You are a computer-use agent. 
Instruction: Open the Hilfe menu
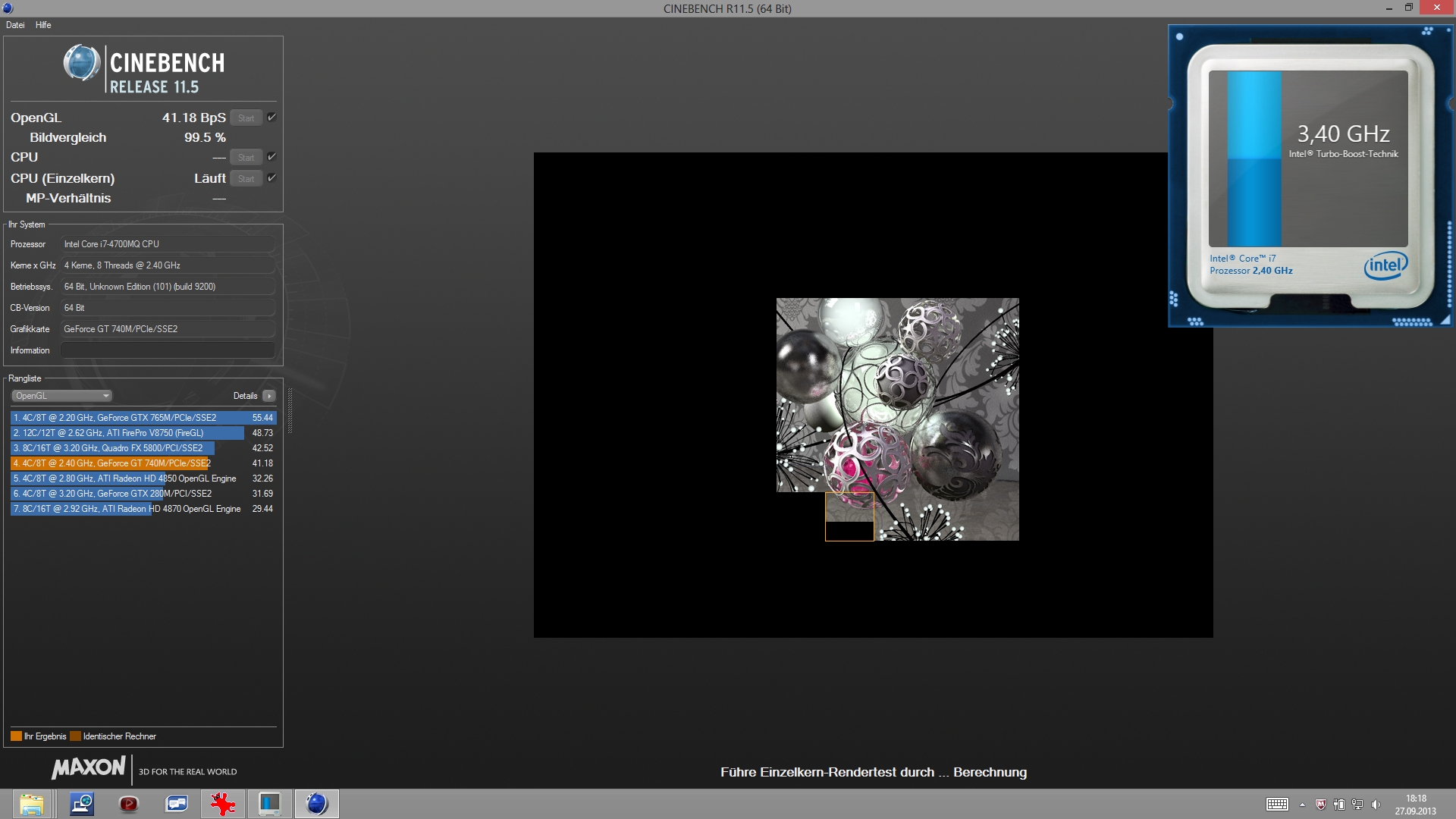pyautogui.click(x=43, y=25)
